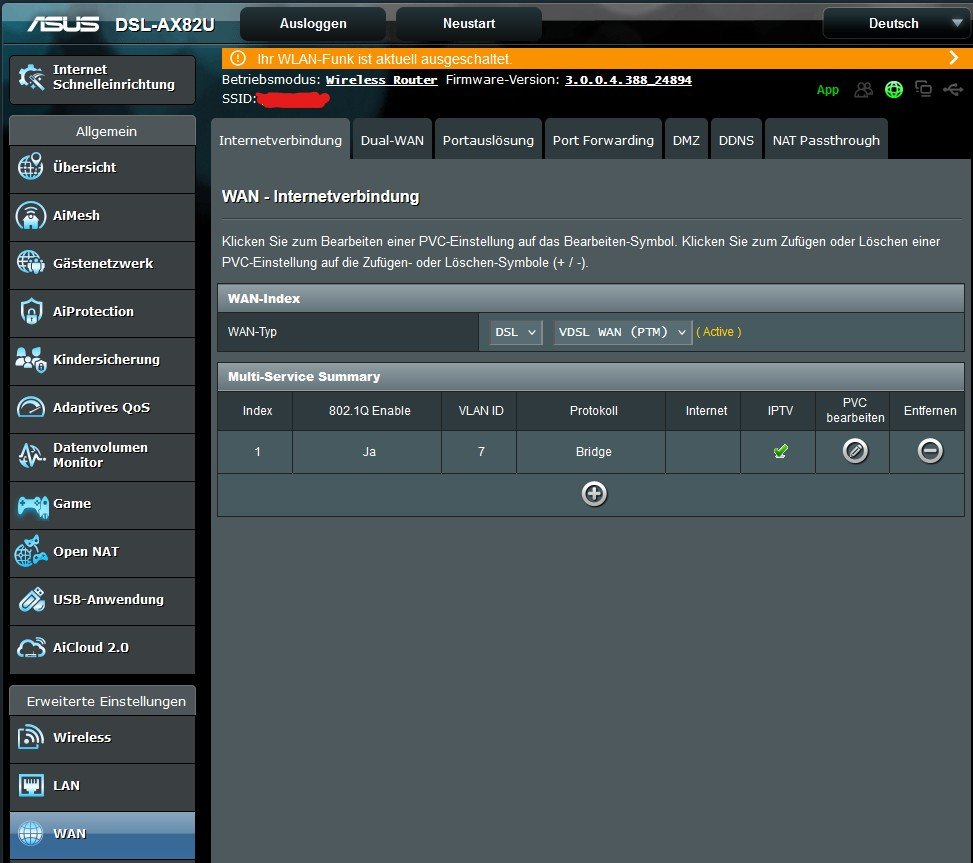Viewport: 973px width, 863px height.
Task: Click the USB-Anwendung menu label
Action: tap(109, 599)
